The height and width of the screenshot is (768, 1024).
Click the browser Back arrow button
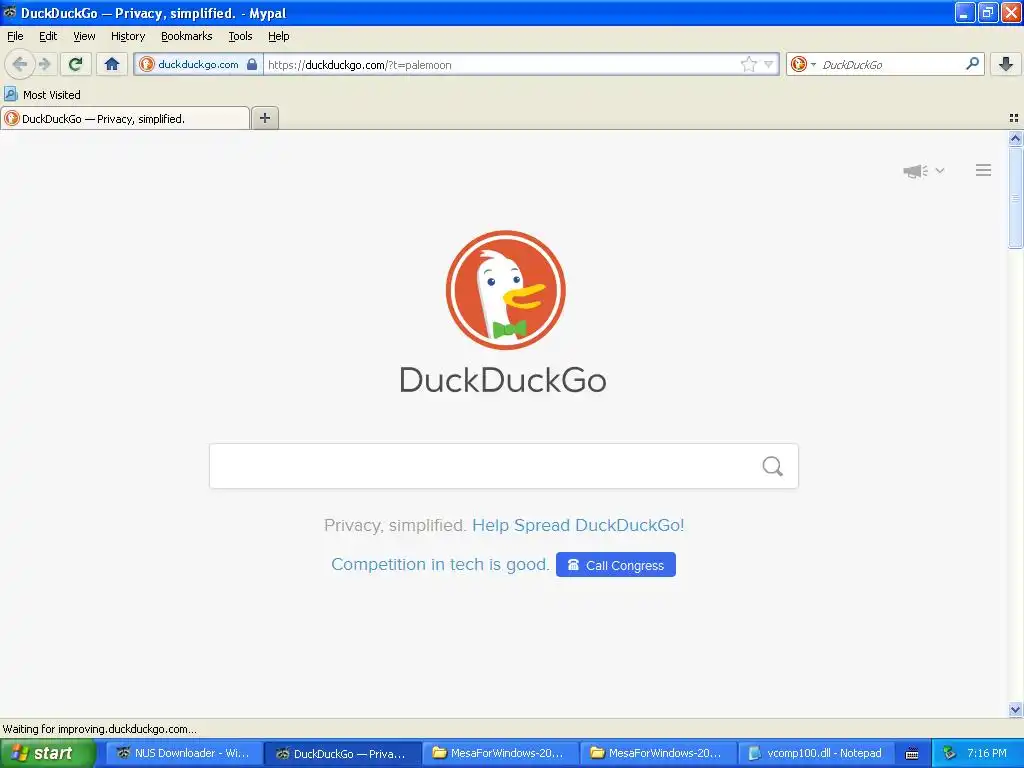[20, 64]
